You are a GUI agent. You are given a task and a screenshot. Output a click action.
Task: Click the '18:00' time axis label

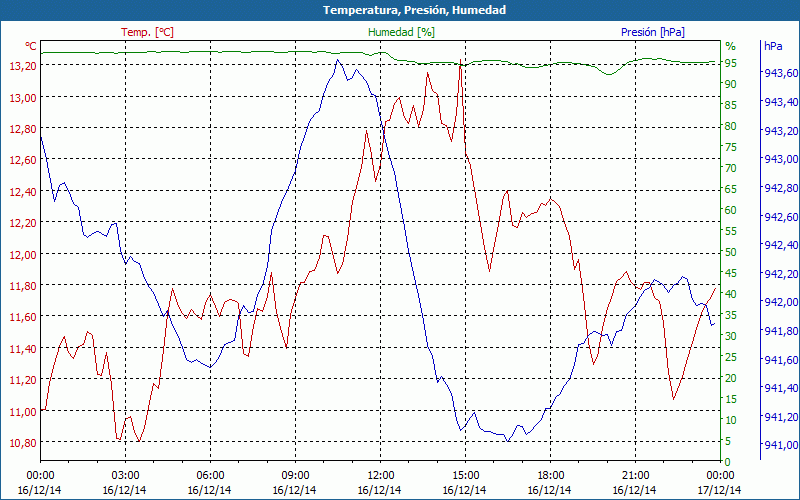[x=550, y=476]
